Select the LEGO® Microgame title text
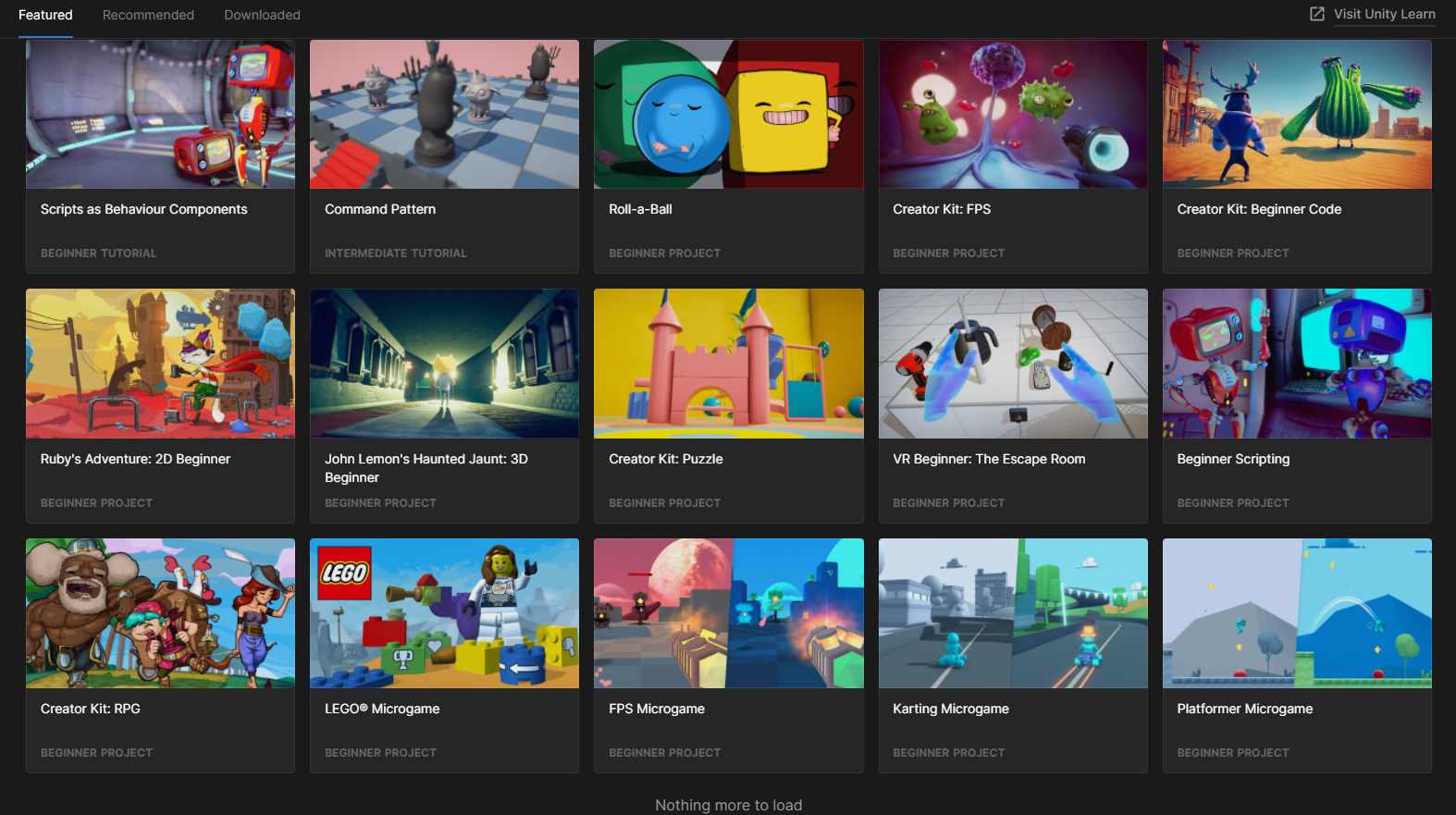Image resolution: width=1456 pixels, height=815 pixels. tap(382, 709)
